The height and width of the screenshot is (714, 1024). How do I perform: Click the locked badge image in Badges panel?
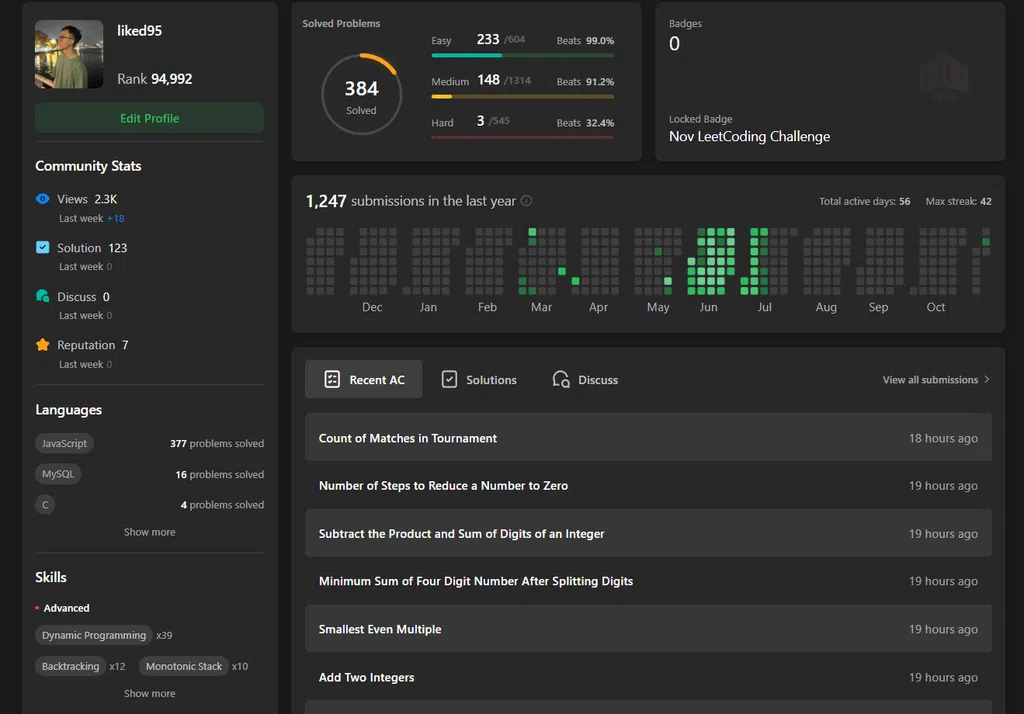944,78
